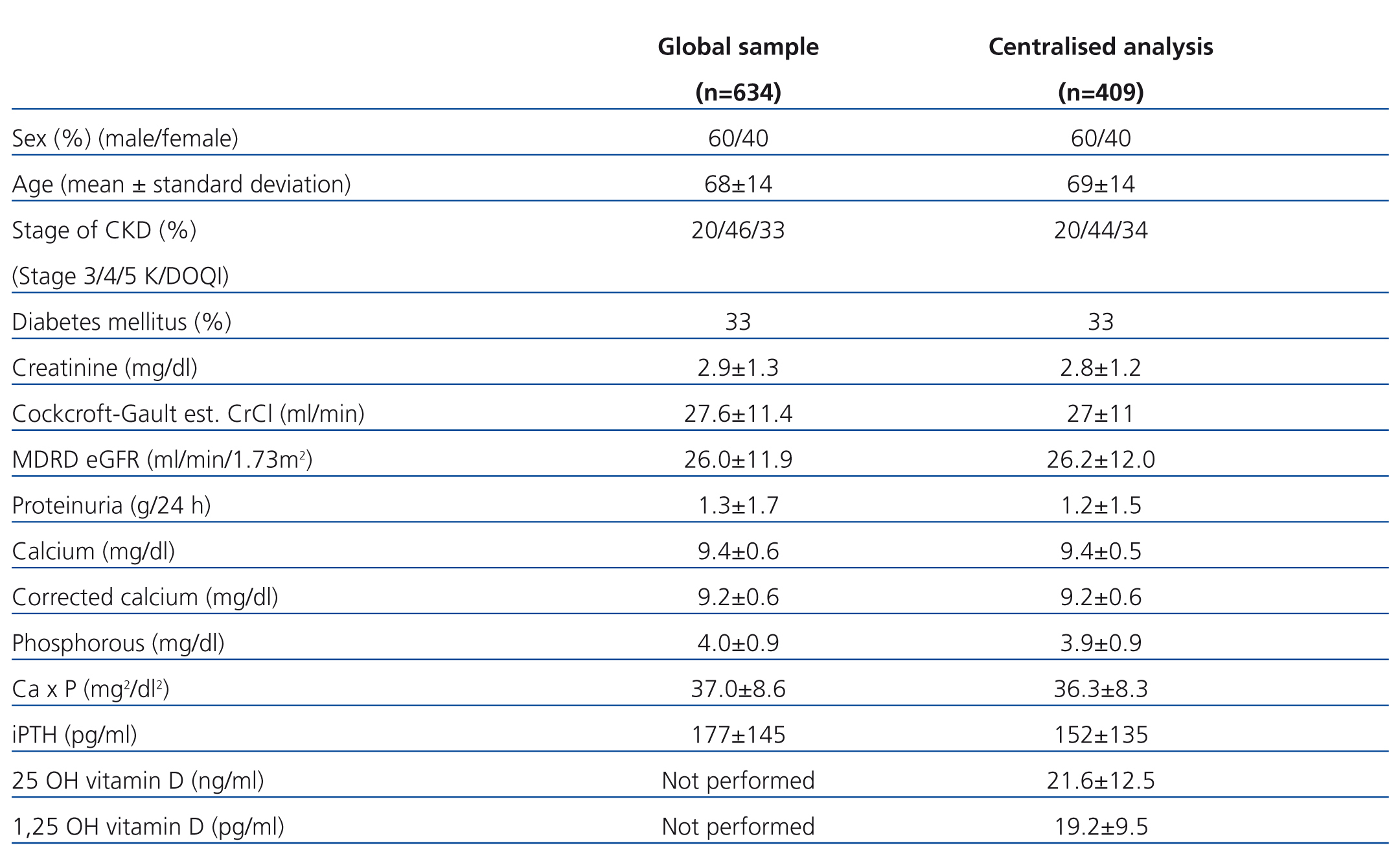The image size is (1400, 854).
Task: Click the Stage of CKD (%) label
Action: click(104, 231)
